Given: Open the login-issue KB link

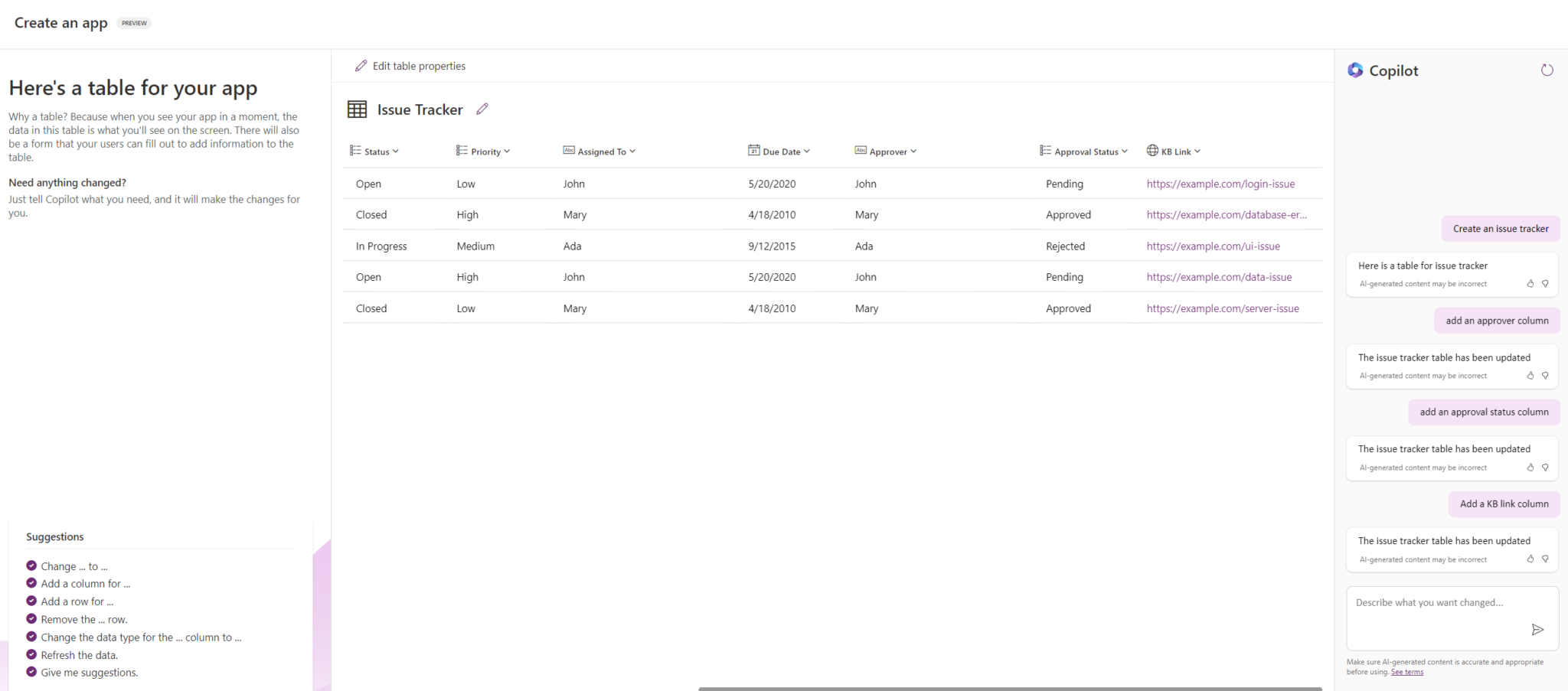Looking at the screenshot, I should pos(1220,184).
